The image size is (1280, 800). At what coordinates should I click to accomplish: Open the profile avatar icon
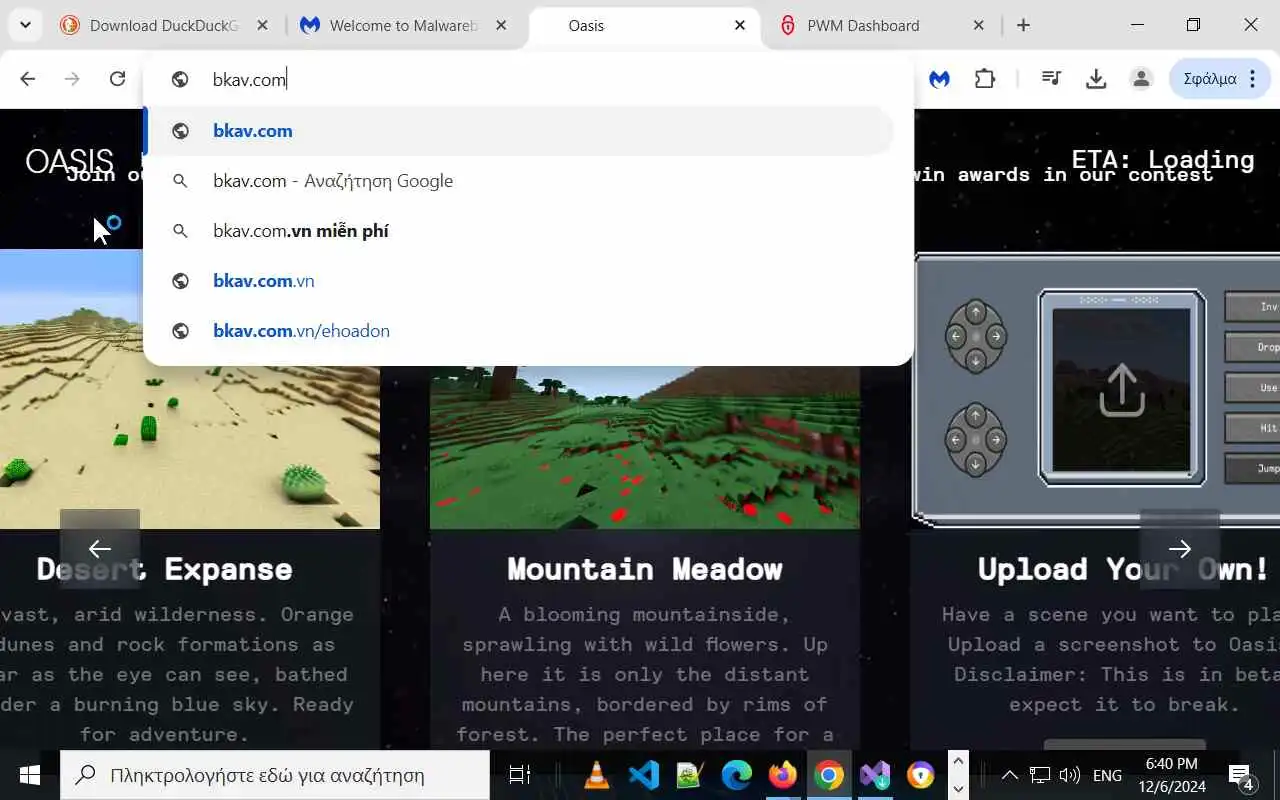click(1141, 79)
